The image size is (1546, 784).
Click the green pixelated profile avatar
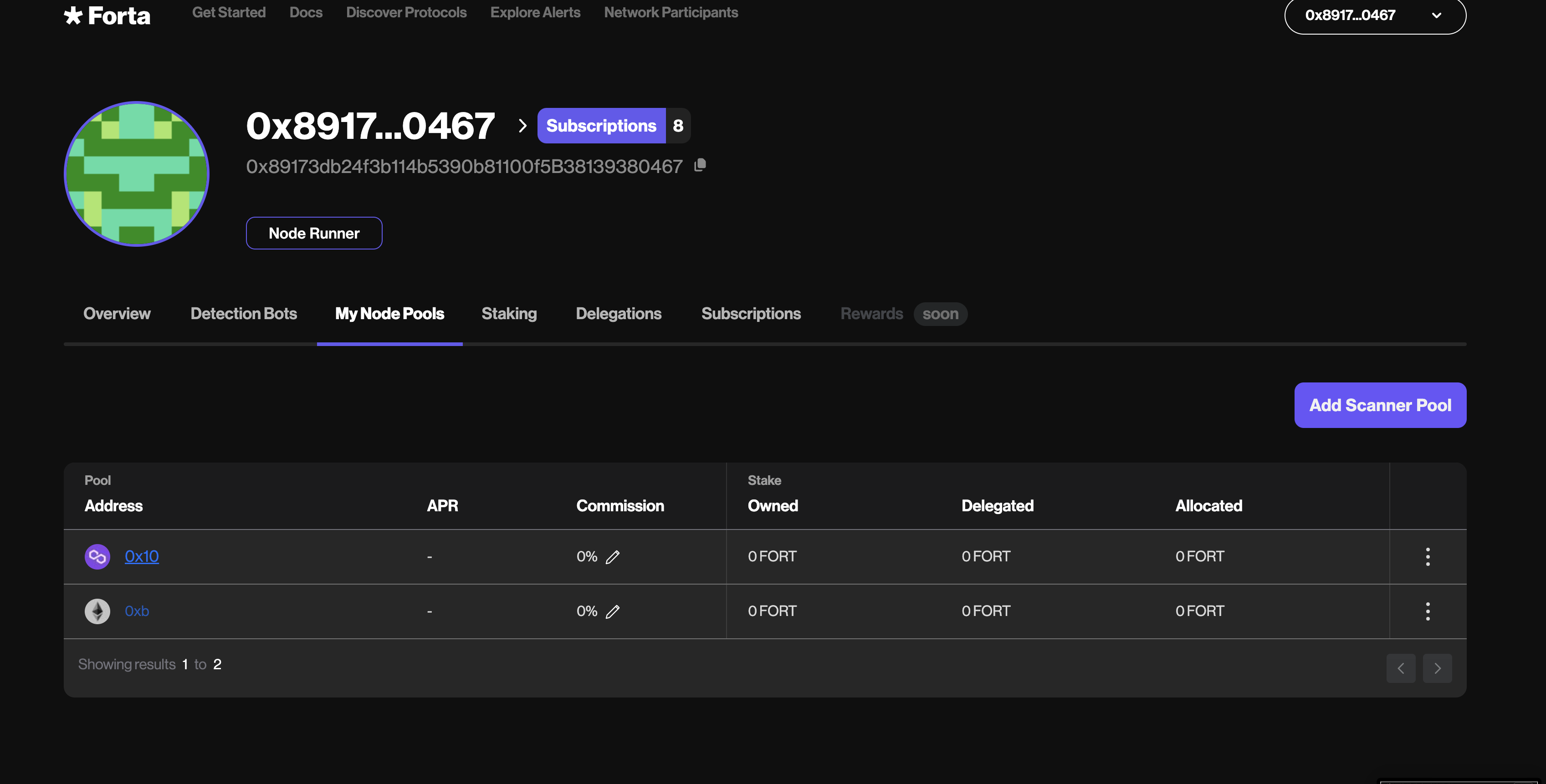click(x=136, y=173)
